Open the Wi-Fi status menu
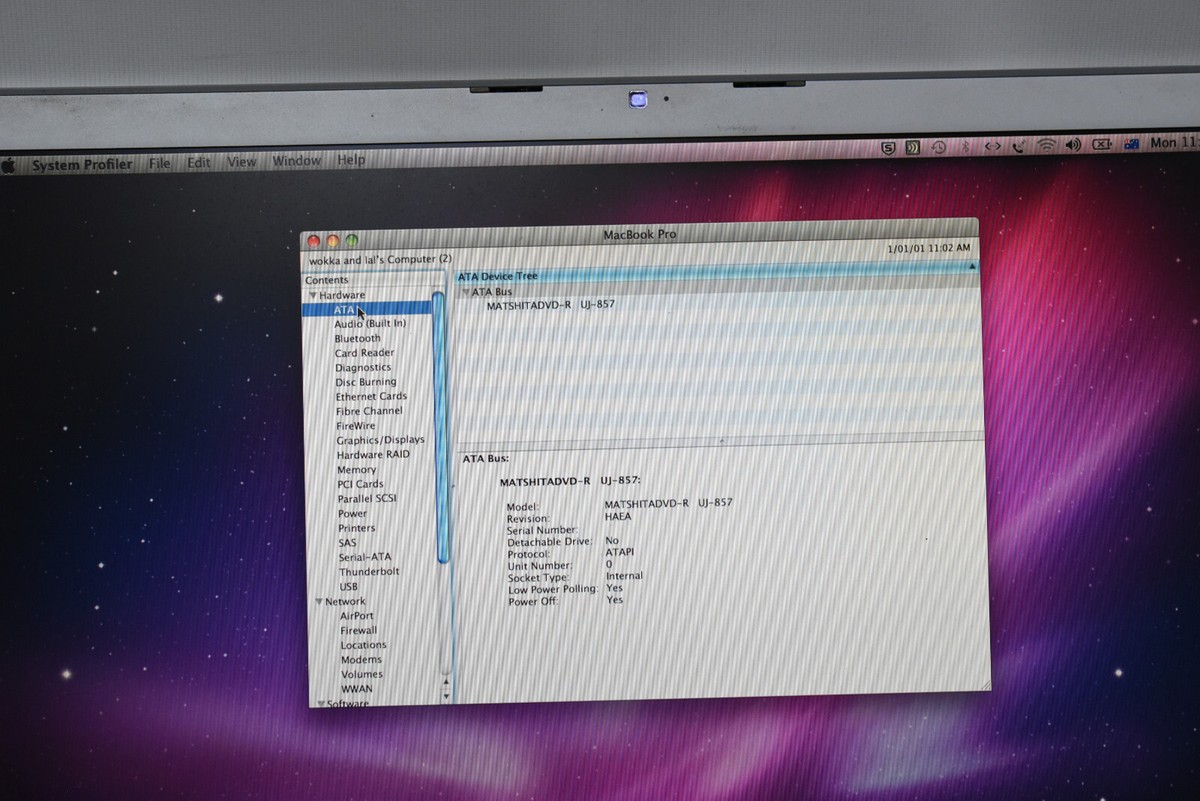 click(x=1046, y=145)
